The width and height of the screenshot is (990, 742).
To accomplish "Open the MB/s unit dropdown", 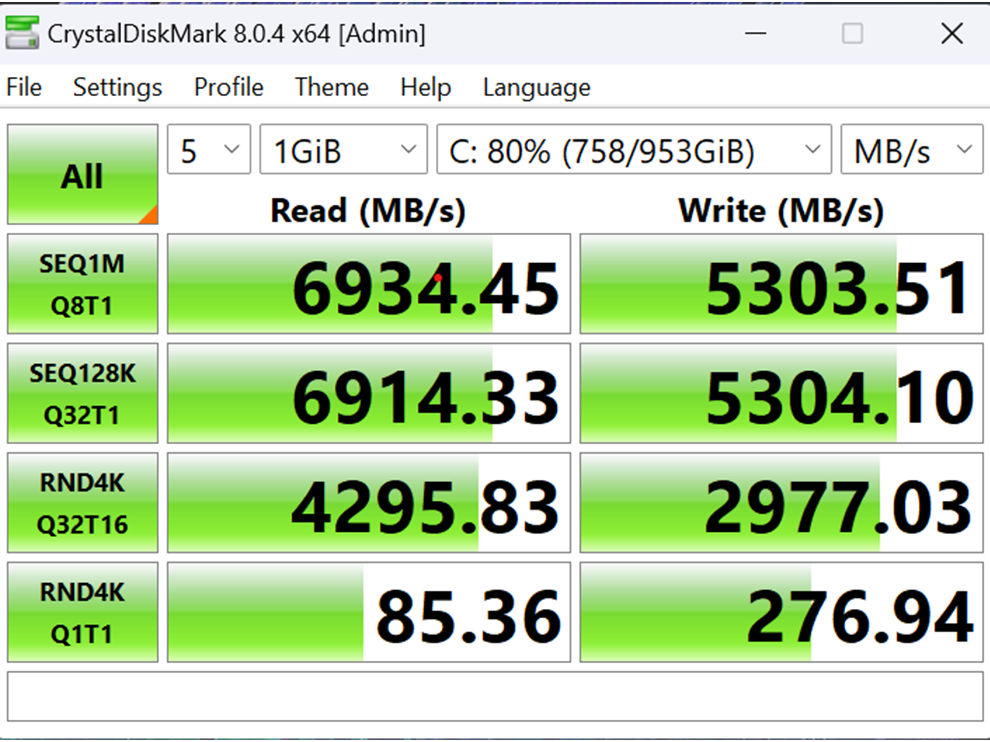I will 912,150.
